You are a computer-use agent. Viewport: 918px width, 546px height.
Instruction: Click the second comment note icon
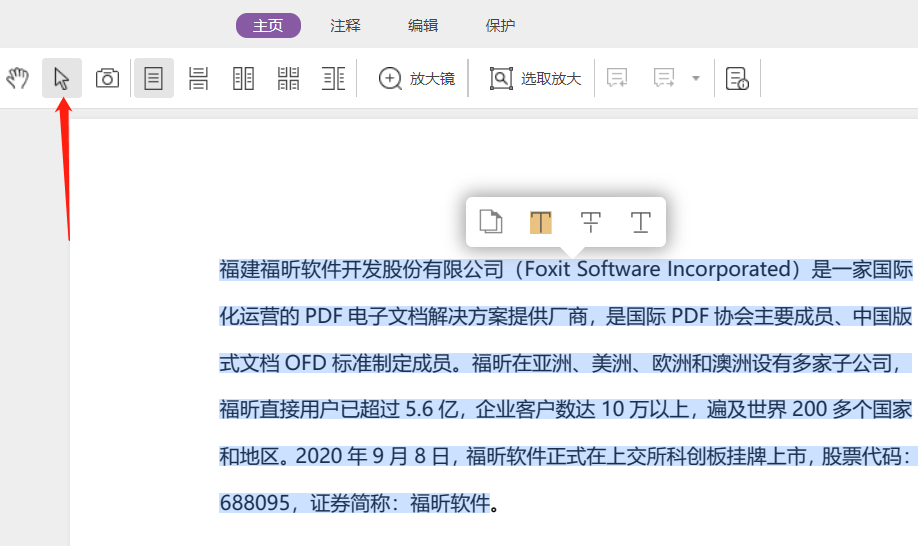coord(664,78)
